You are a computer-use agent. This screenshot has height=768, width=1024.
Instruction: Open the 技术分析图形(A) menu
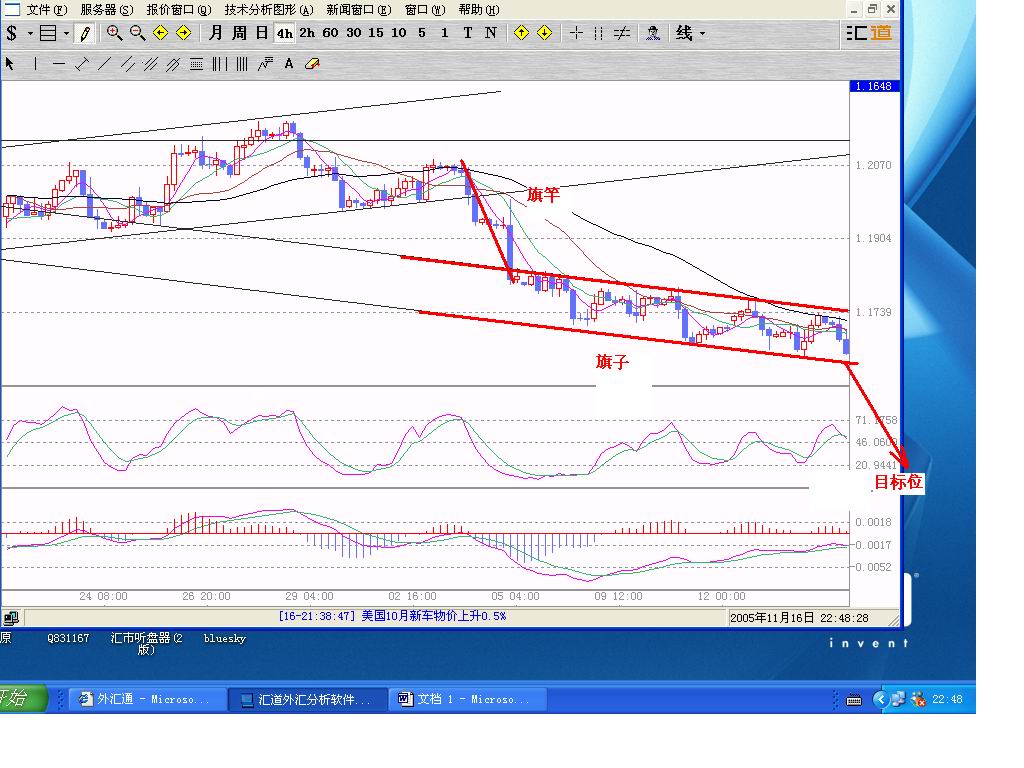269,10
